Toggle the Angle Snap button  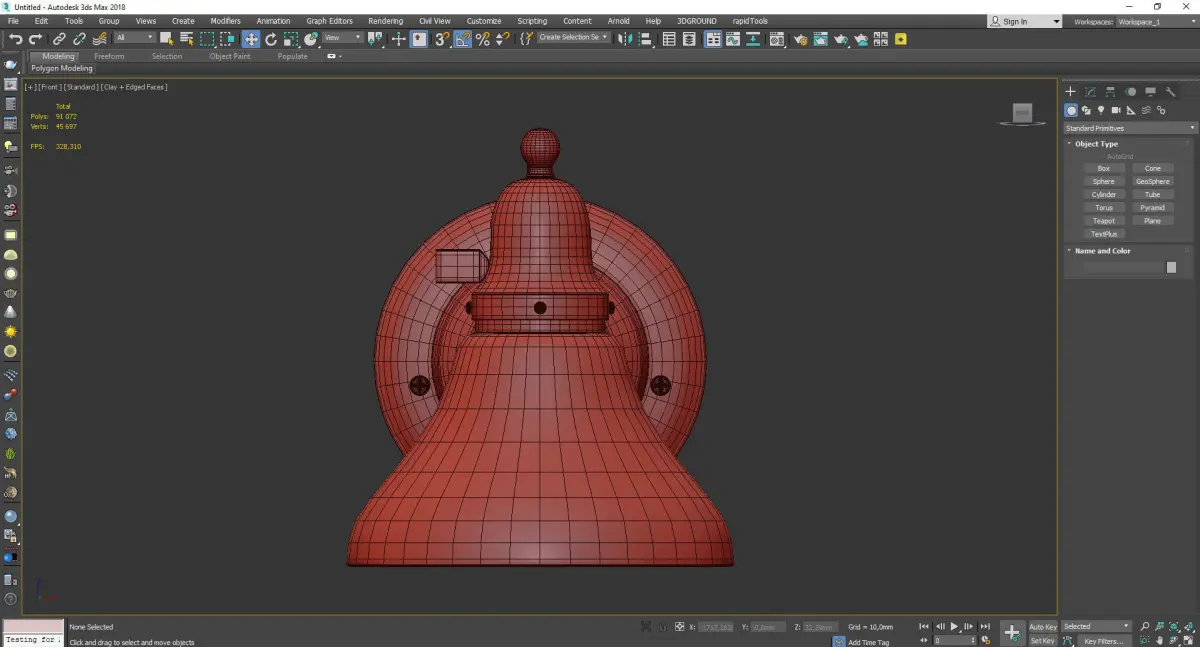[x=462, y=39]
